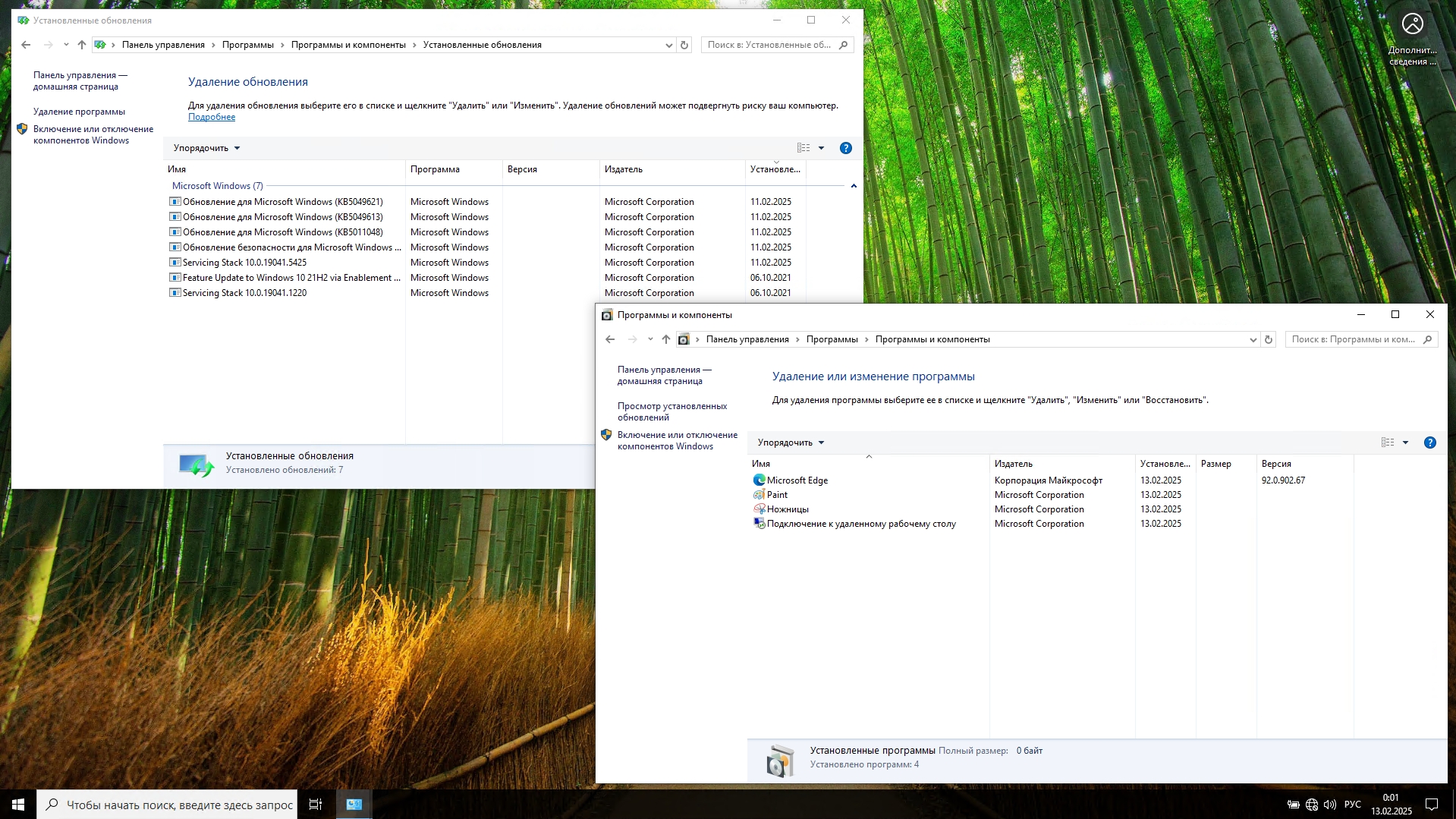Select the Ножницы (Snipping Tool) icon
Viewport: 1456px width, 819px height.
click(x=759, y=509)
